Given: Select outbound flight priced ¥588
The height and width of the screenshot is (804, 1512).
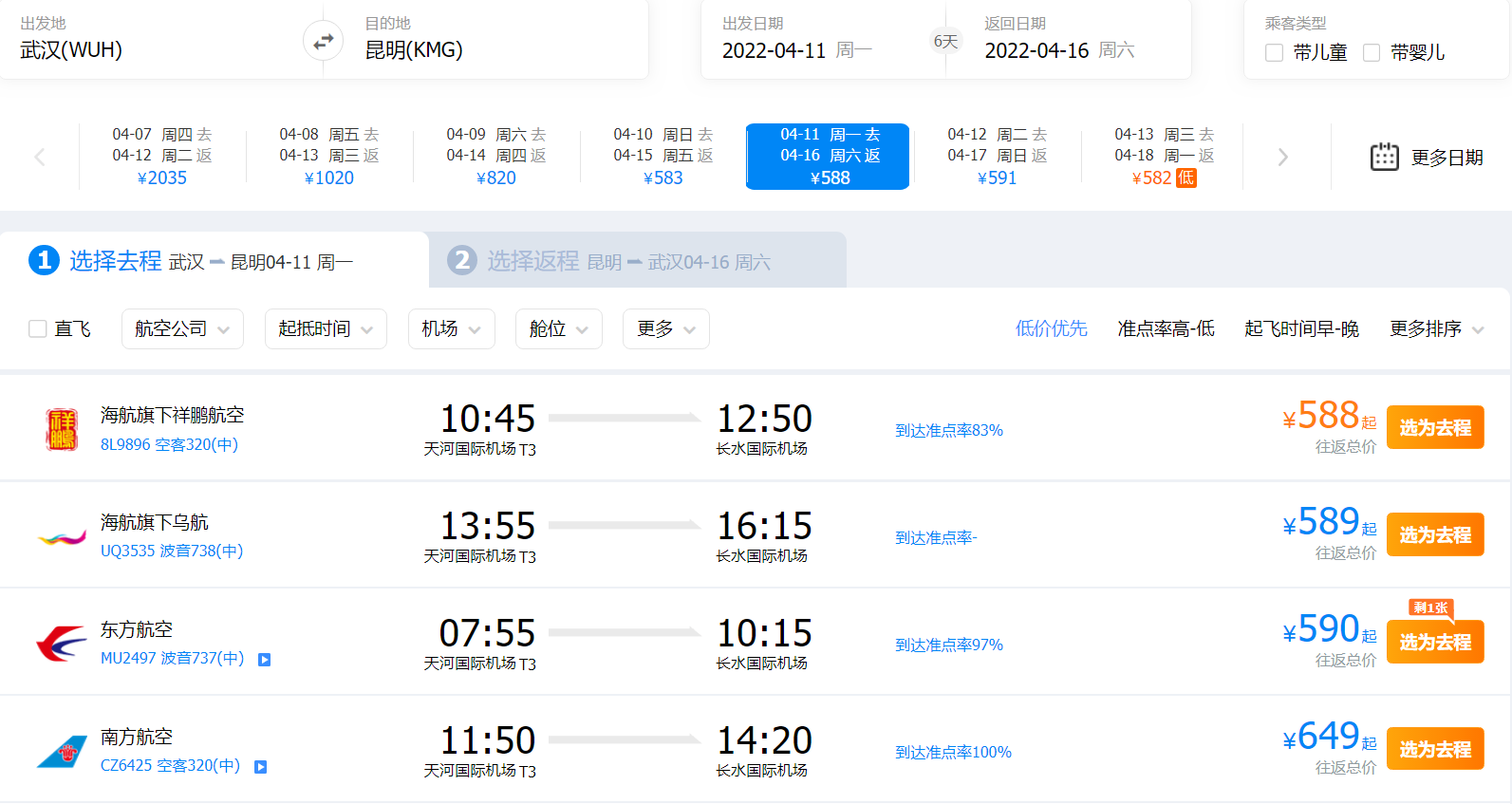Looking at the screenshot, I should click(x=1435, y=427).
